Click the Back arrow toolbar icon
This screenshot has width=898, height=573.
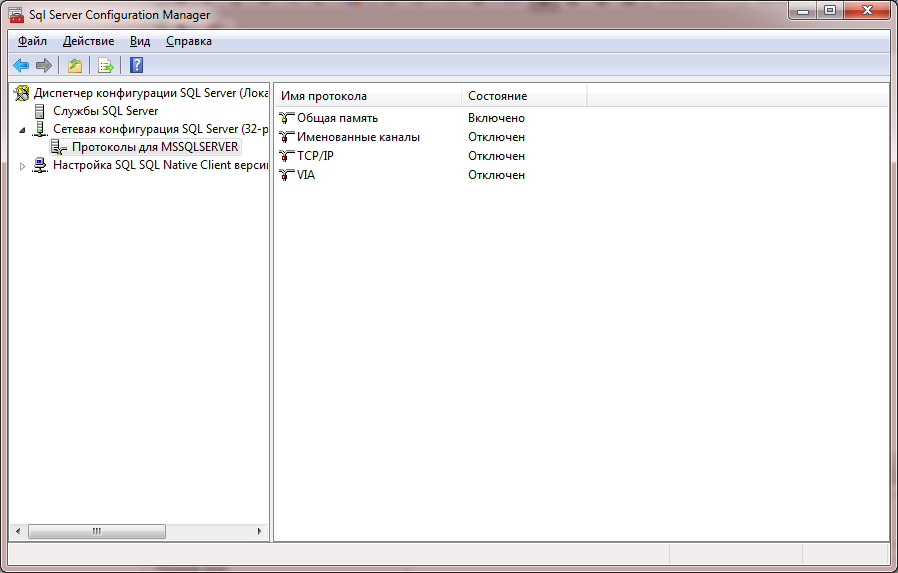coord(21,65)
